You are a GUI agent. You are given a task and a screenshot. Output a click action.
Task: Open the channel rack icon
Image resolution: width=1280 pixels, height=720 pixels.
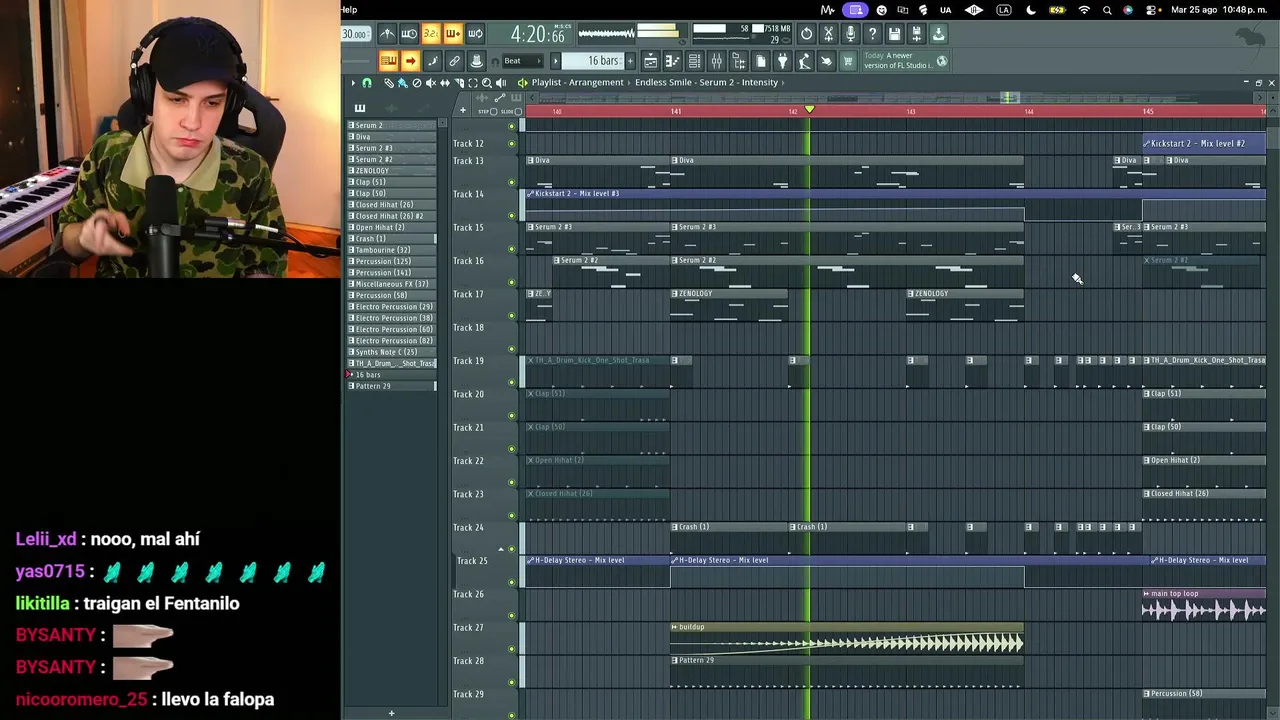coord(694,62)
